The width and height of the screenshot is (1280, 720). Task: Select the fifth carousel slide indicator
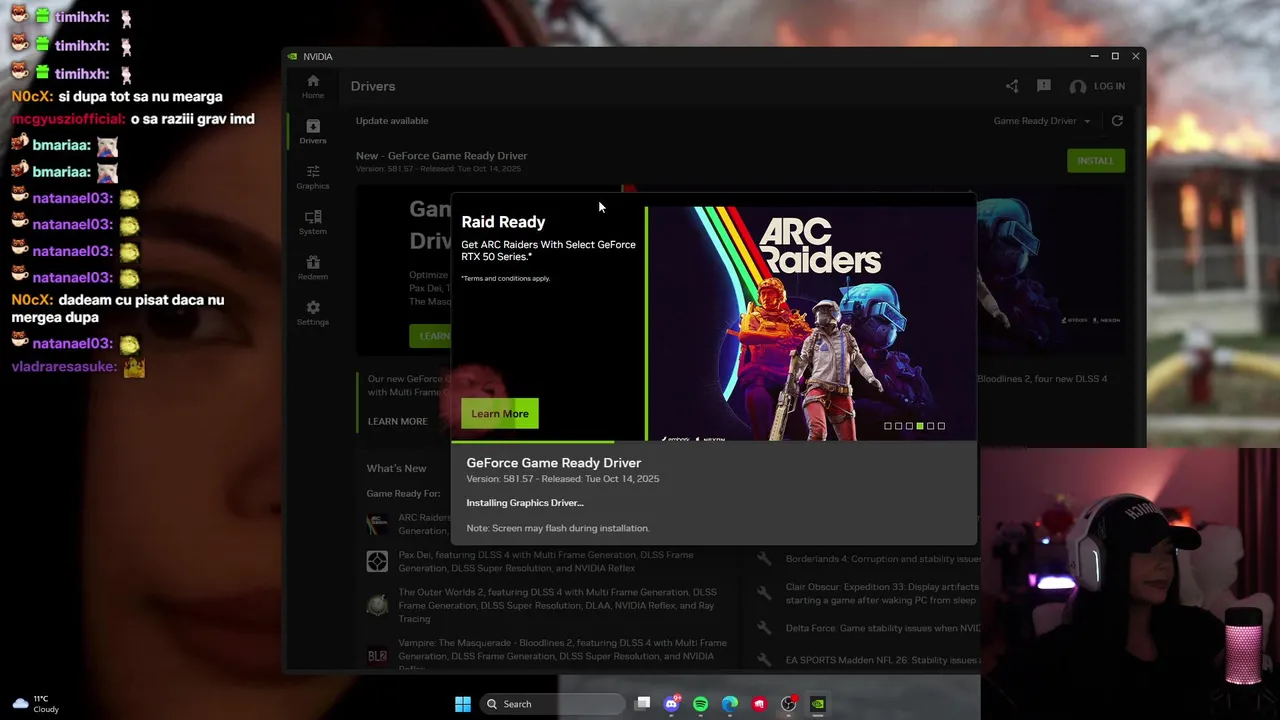pyautogui.click(x=930, y=426)
